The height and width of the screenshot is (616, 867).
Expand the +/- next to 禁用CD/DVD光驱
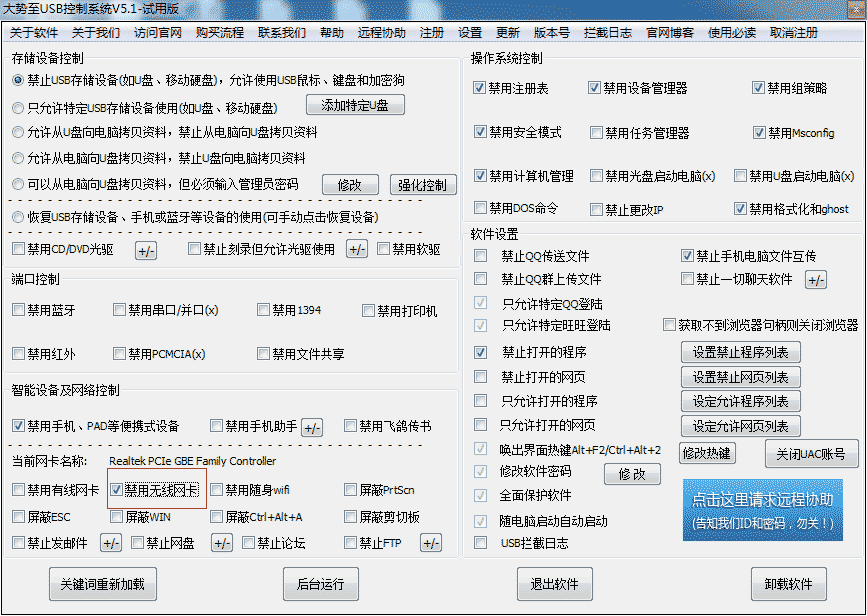146,250
